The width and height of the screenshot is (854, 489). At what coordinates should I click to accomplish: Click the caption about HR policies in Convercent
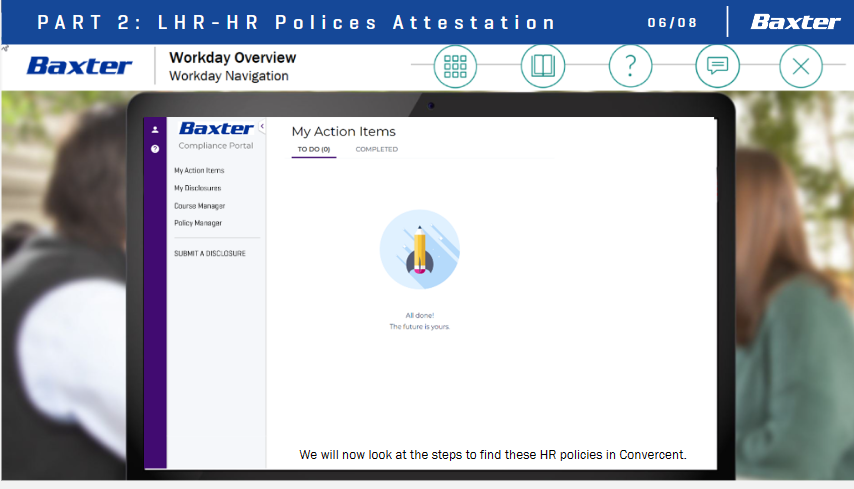[493, 455]
